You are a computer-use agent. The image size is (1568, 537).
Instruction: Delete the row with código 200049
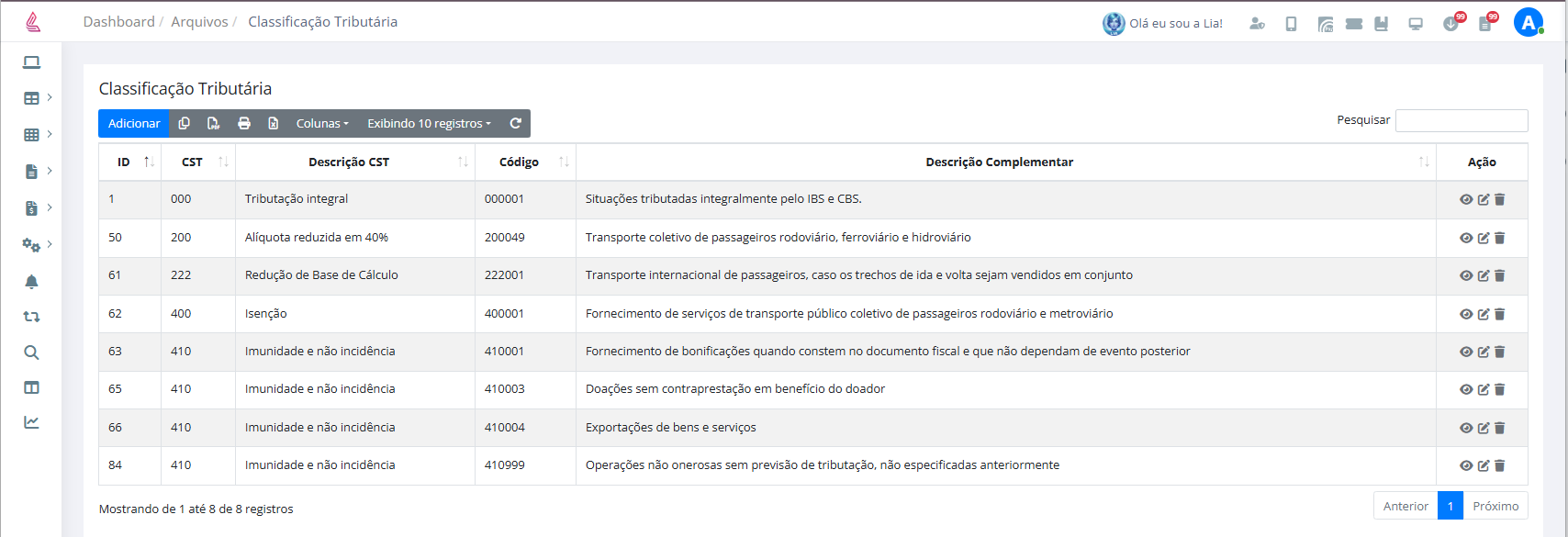(1499, 238)
